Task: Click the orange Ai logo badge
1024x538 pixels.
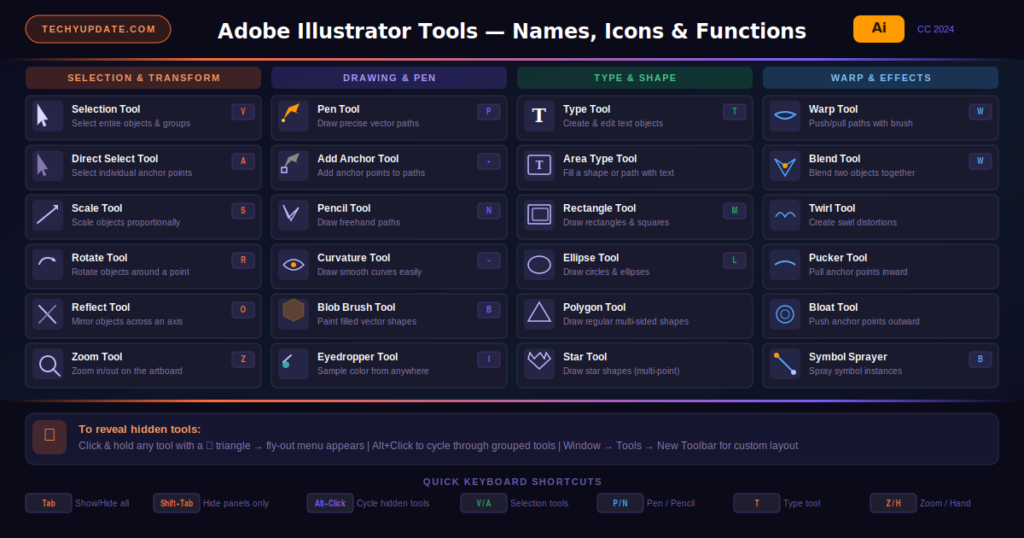Action: [878, 29]
